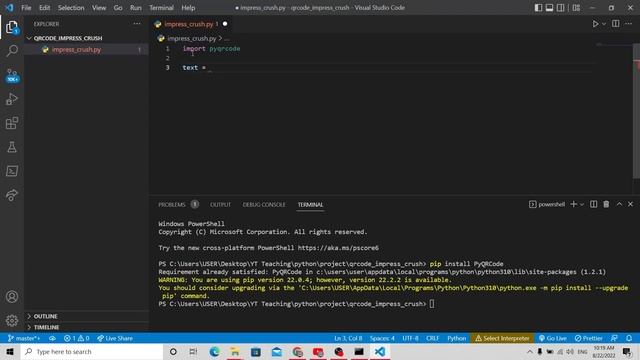Click the master branch in status bar
This screenshot has width=640, height=360.
24,338
